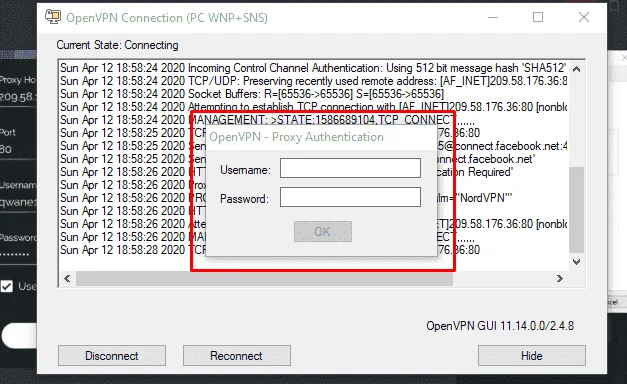Click the Proxy Host value in background window
The width and height of the screenshot is (627, 384).
pos(18,97)
